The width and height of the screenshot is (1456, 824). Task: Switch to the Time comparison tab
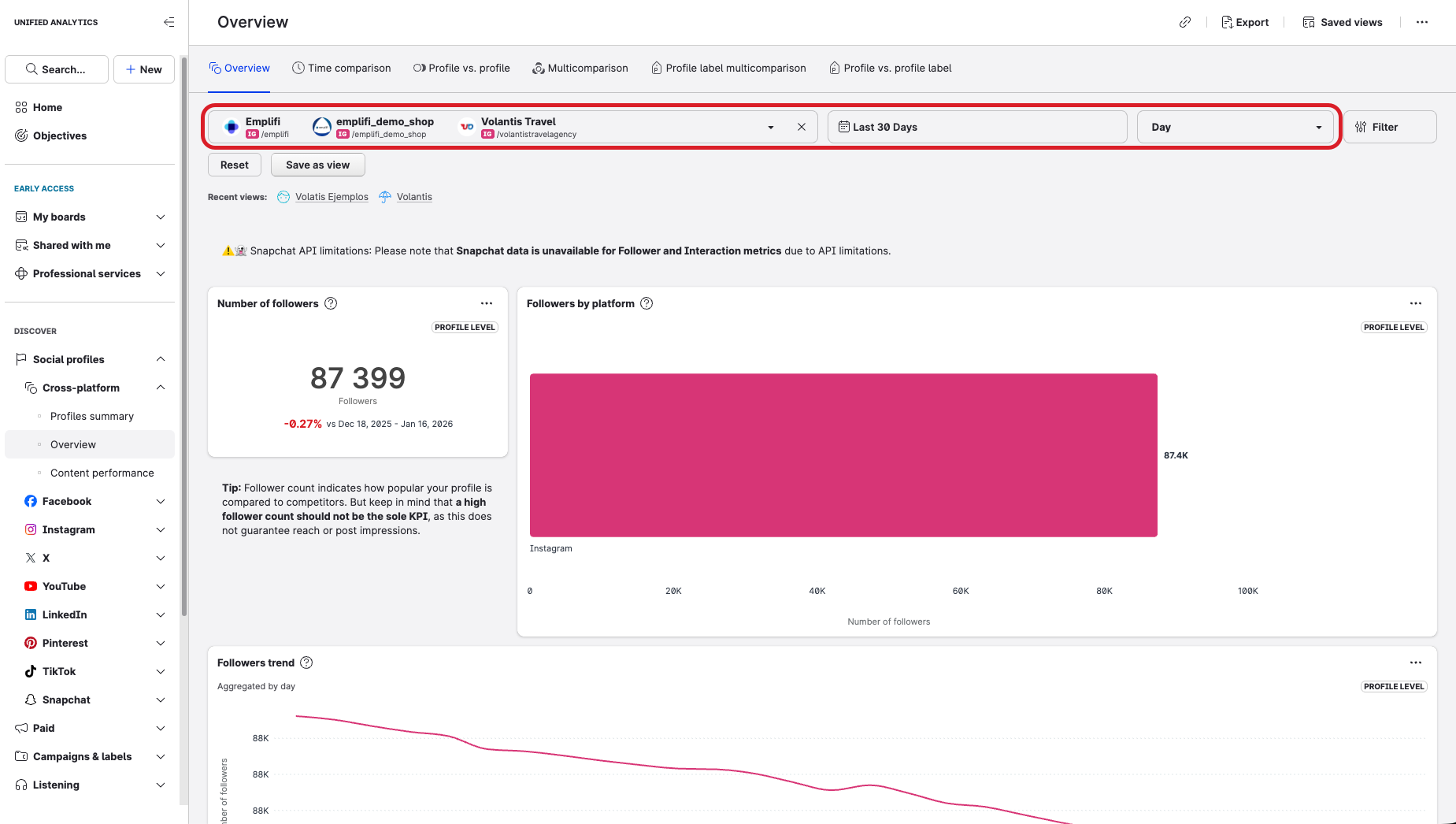click(341, 68)
